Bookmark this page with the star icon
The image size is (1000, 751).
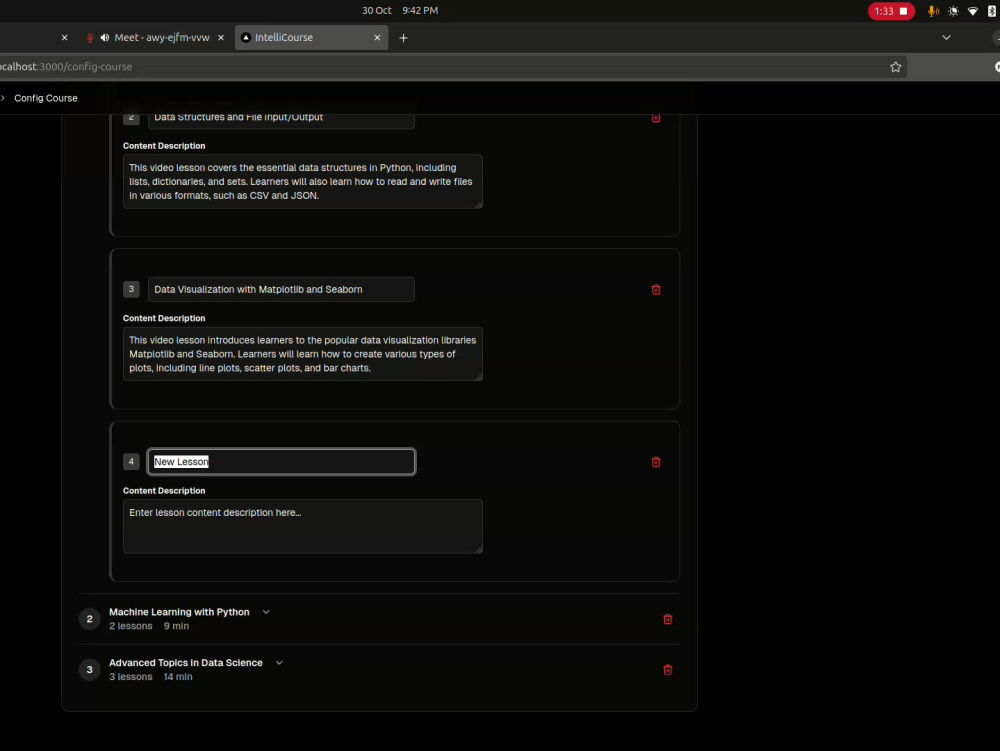895,67
